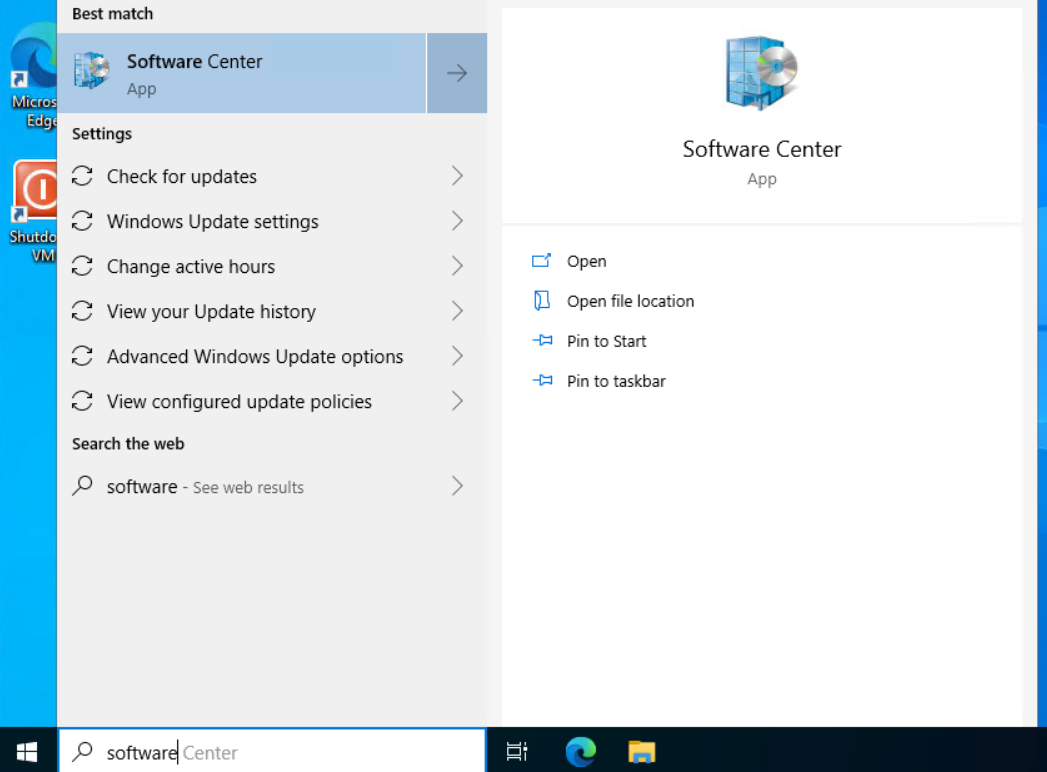The image size is (1047, 772).
Task: Click the Pin to taskbar pin icon
Action: coord(542,381)
